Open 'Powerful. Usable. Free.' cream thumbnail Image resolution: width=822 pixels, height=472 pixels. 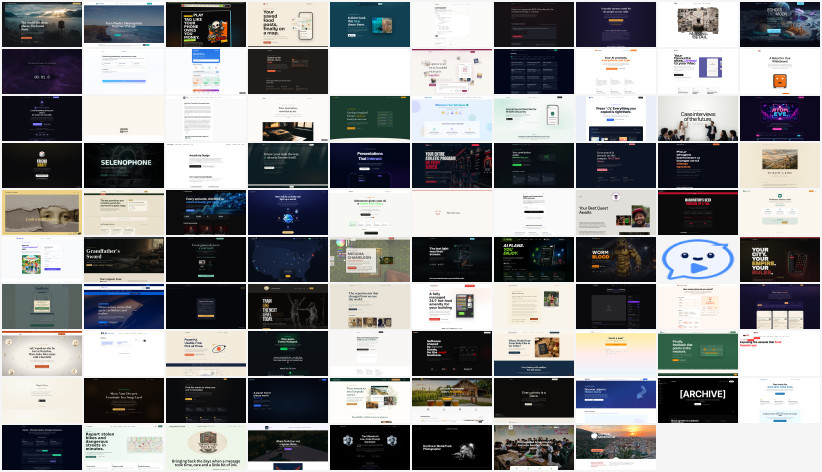coord(206,353)
